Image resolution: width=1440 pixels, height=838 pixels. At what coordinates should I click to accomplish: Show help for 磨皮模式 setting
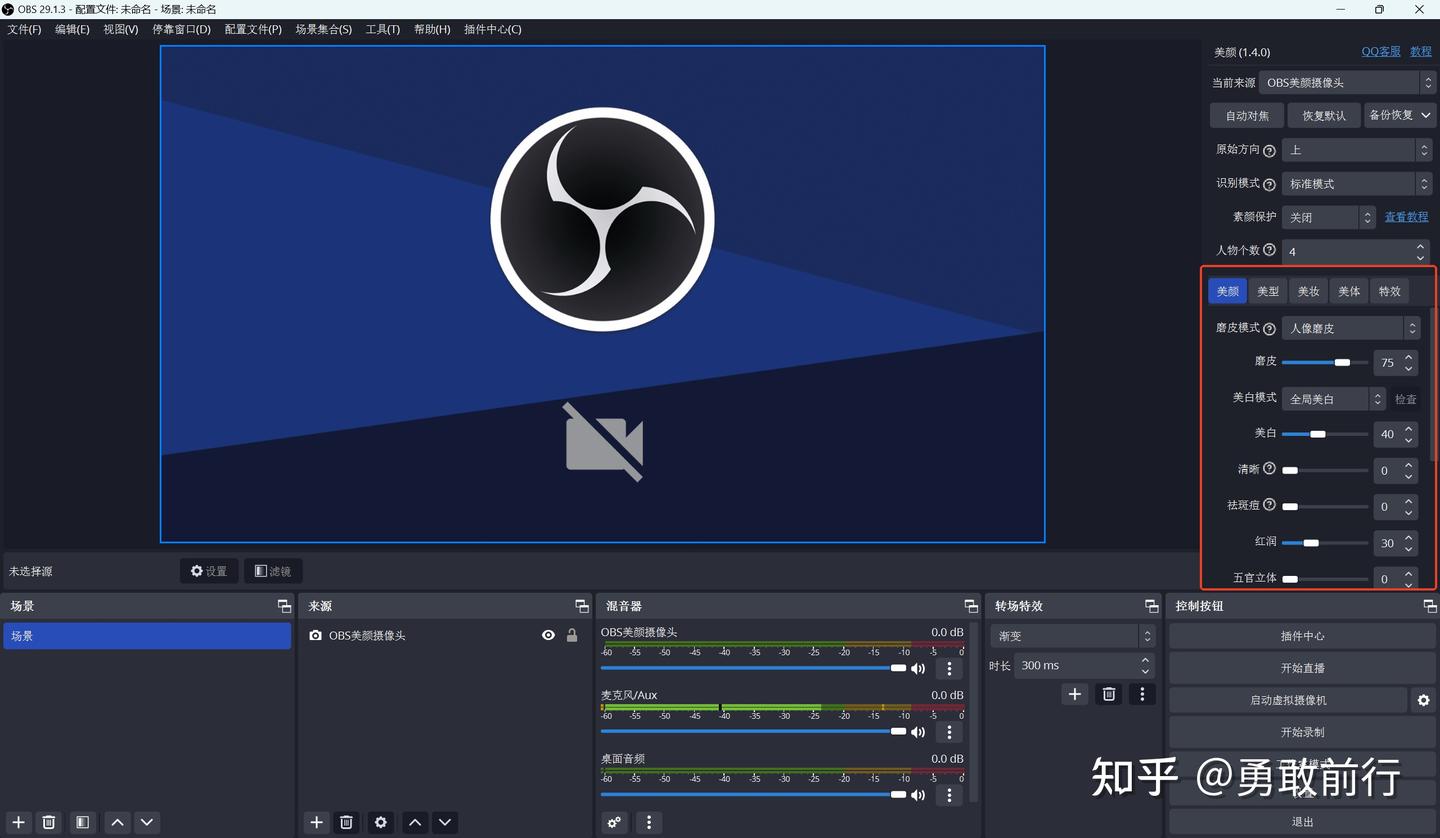click(x=1270, y=329)
